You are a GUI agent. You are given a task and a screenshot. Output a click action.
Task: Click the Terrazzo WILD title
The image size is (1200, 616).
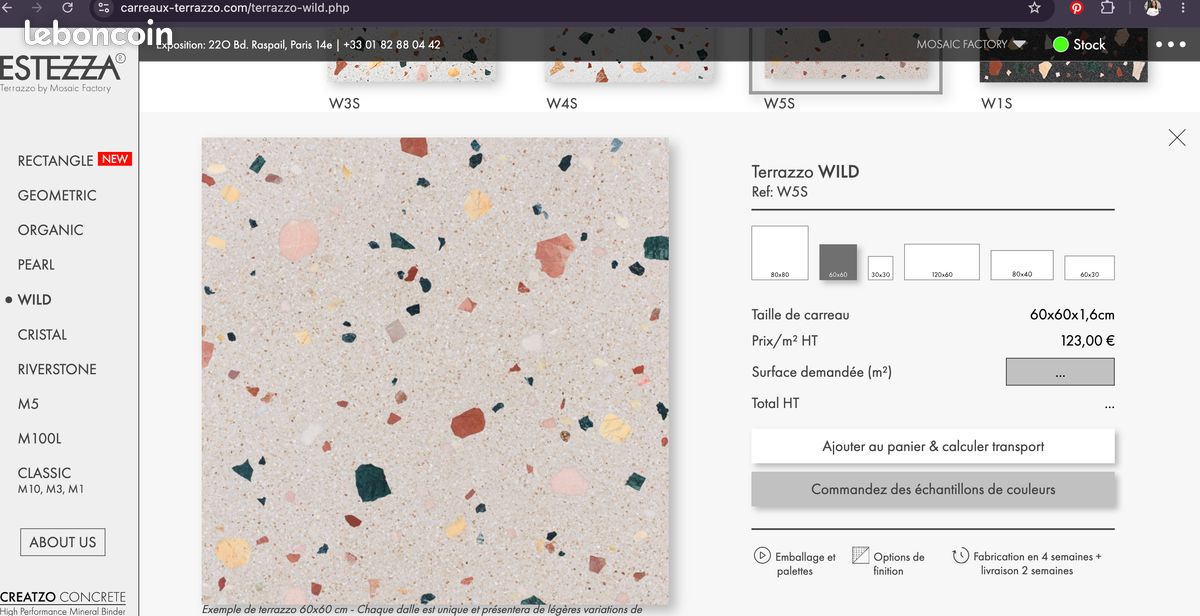(x=805, y=171)
